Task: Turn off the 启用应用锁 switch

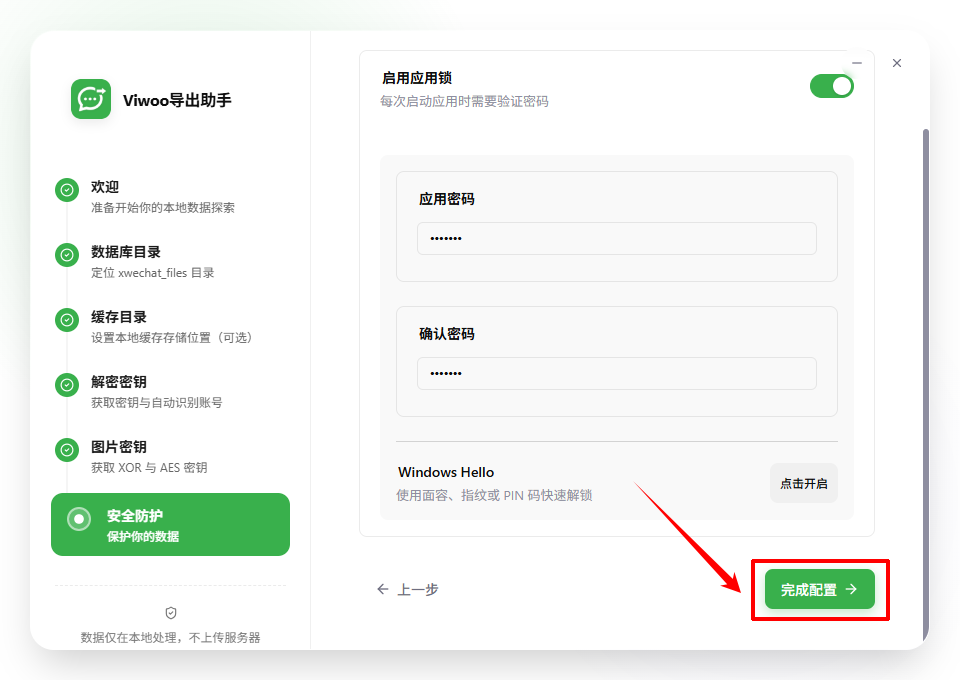Action: (x=831, y=86)
